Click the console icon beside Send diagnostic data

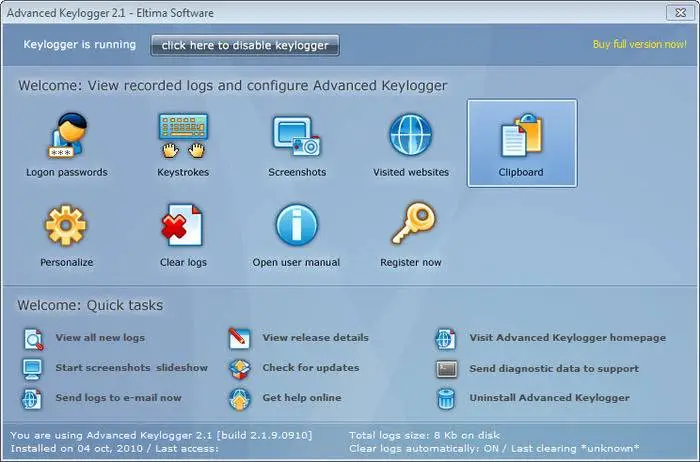pos(446,369)
